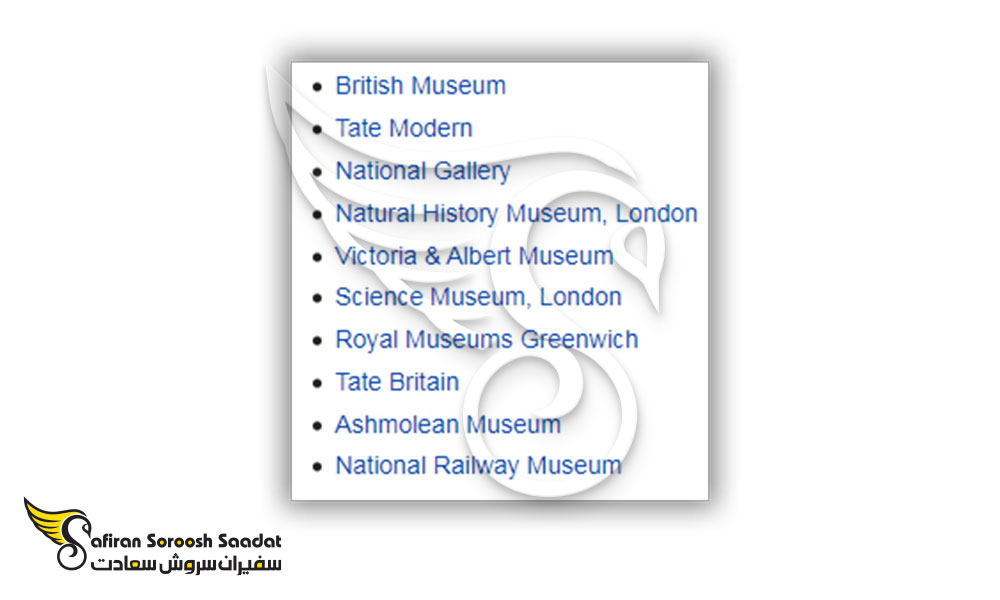Click the bullet beside British Museum
The width and height of the screenshot is (1000, 600).
pos(318,87)
